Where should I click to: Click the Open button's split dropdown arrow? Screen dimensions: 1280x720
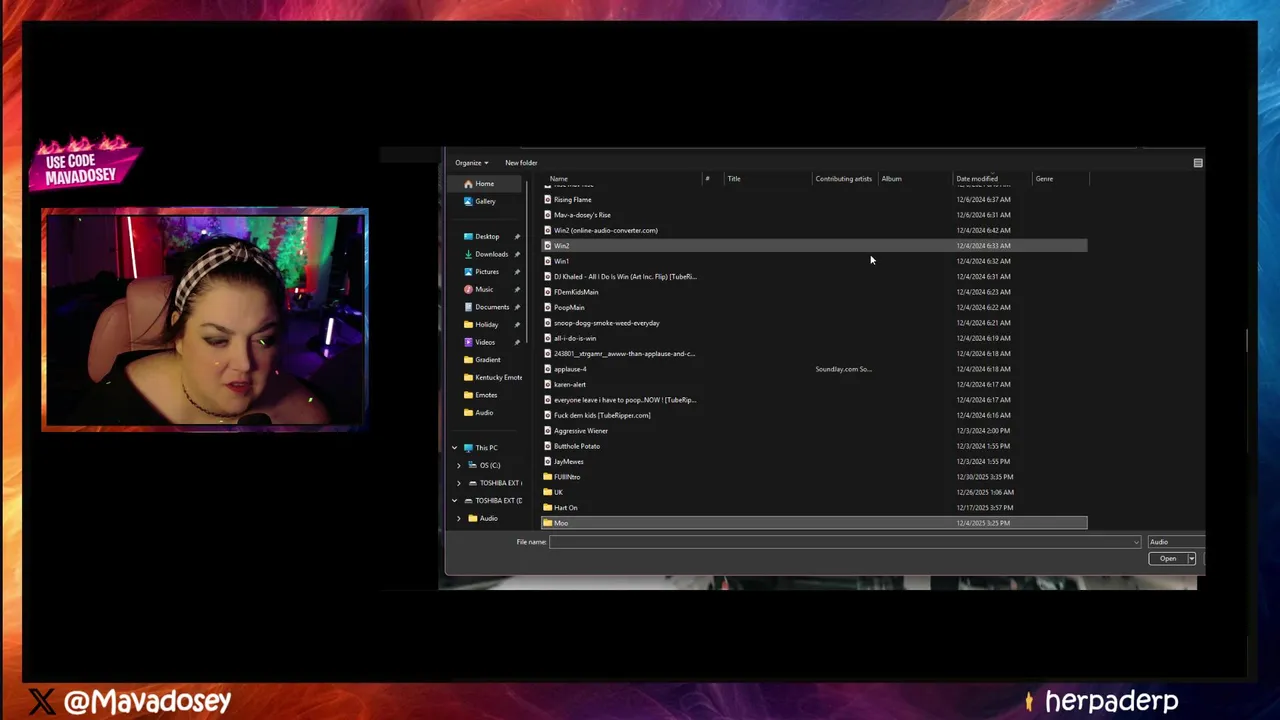click(1191, 559)
